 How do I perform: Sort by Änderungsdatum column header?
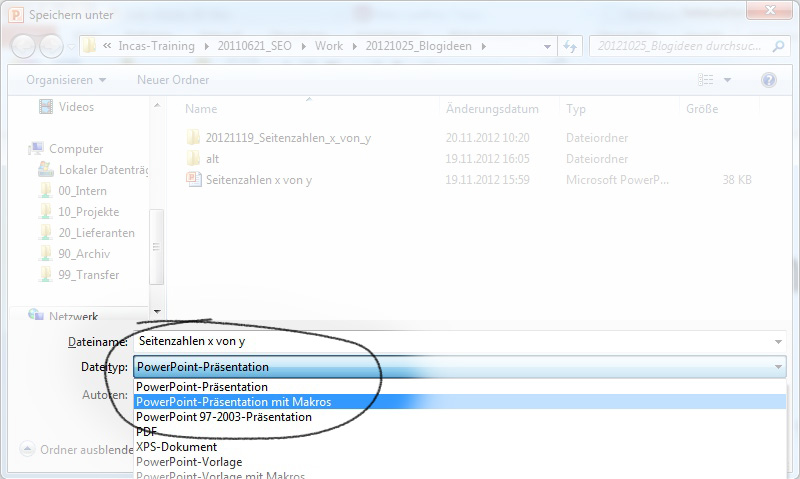tap(492, 109)
